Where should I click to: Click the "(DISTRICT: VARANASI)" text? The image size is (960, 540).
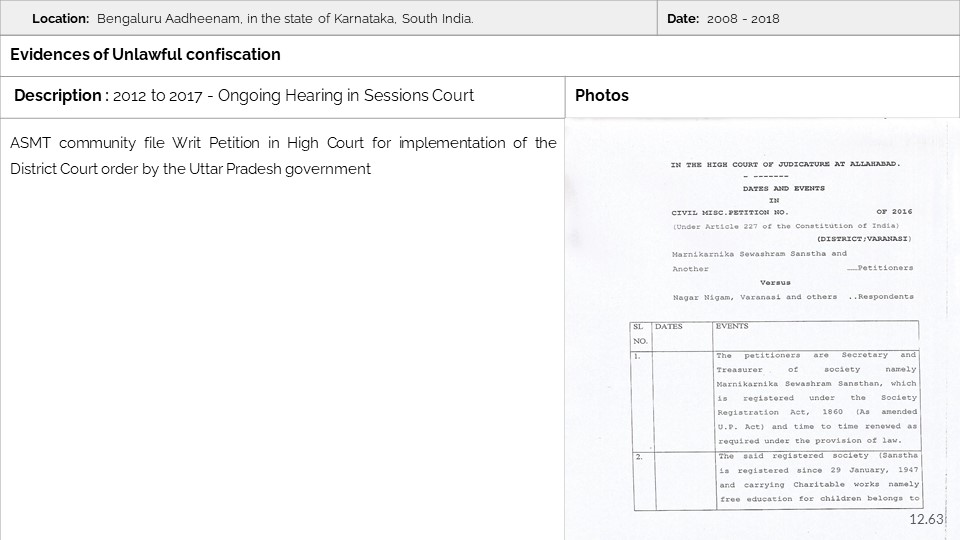pos(864,239)
